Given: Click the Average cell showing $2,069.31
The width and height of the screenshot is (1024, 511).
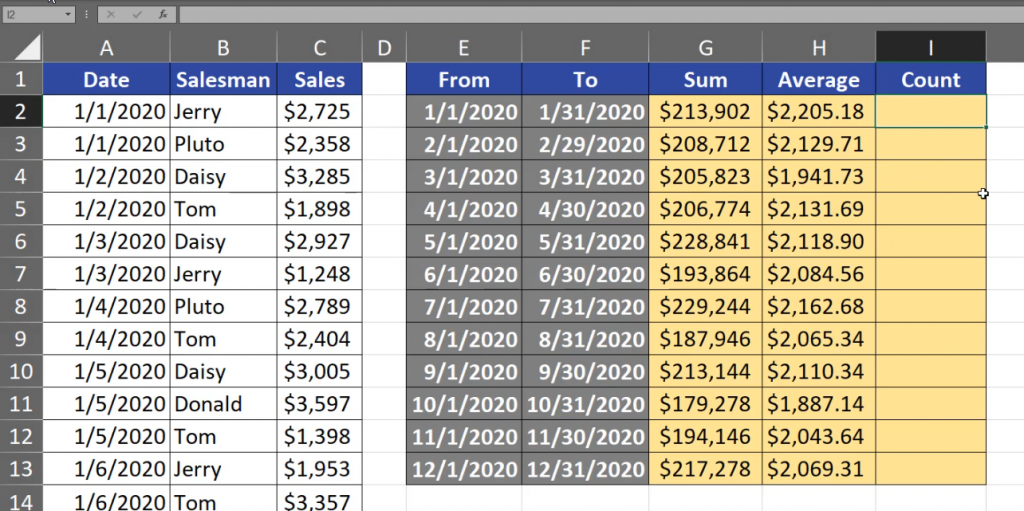Looking at the screenshot, I should (x=818, y=469).
